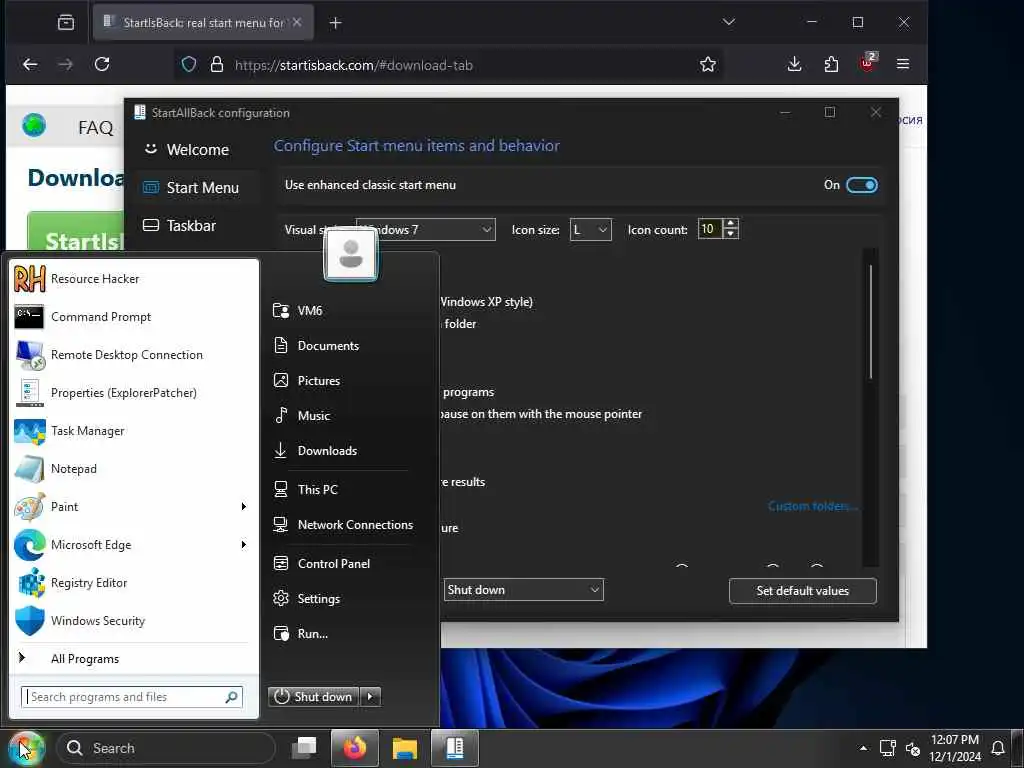Open Firefox extensions puzzle icon
Screen dimensions: 1024x768
831,64
